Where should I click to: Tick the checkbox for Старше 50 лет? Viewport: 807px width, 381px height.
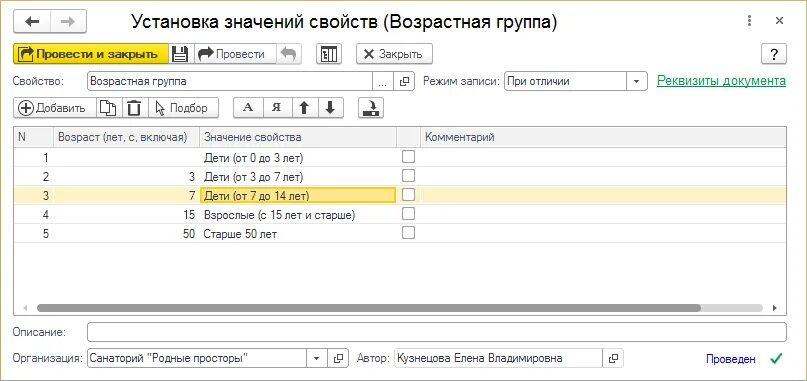(408, 233)
